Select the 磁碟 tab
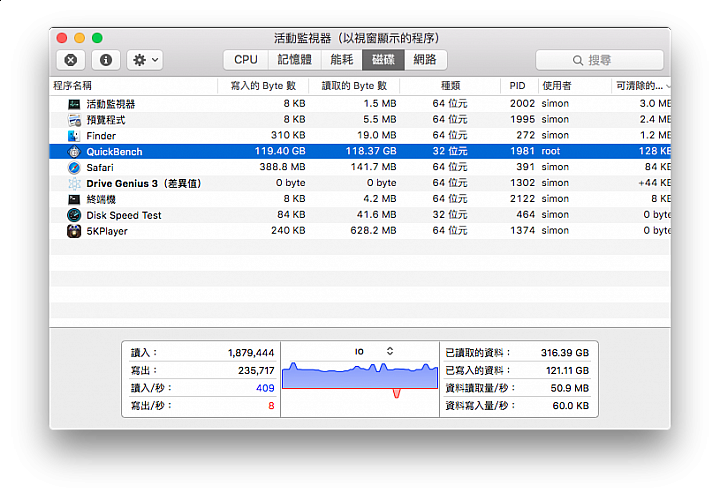 [x=383, y=60]
